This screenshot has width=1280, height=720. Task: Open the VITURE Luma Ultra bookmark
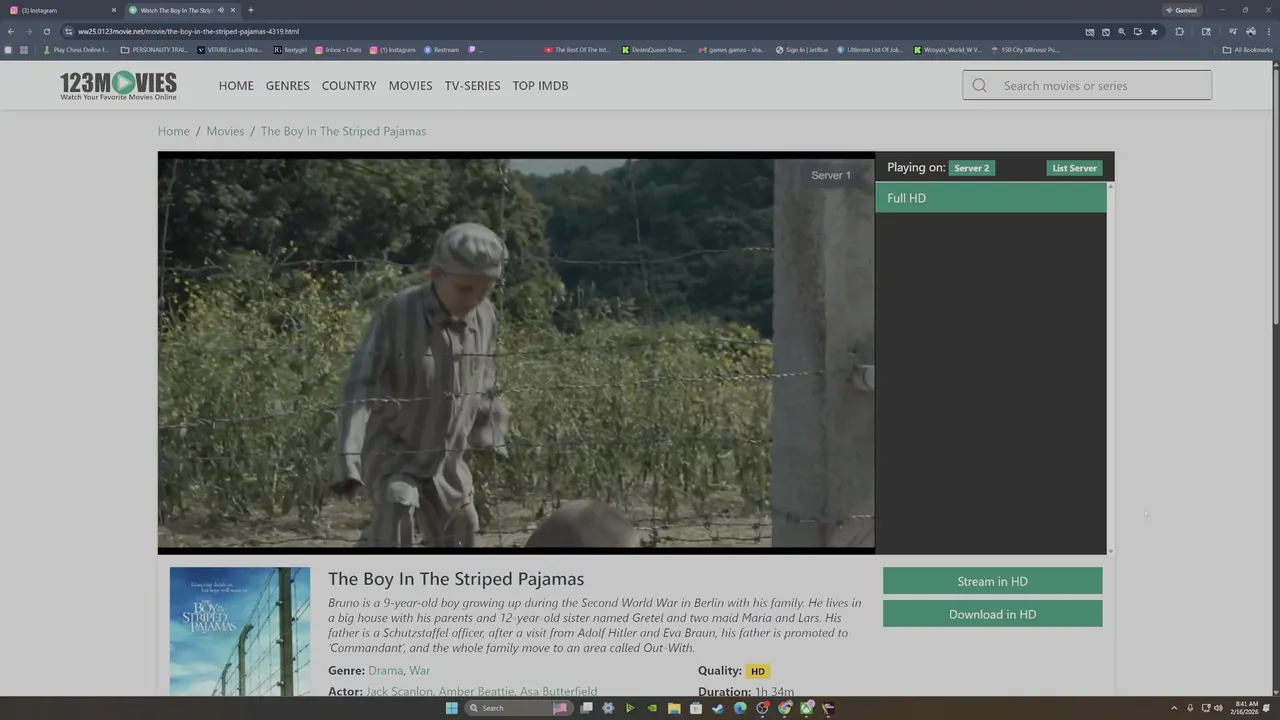[x=230, y=49]
